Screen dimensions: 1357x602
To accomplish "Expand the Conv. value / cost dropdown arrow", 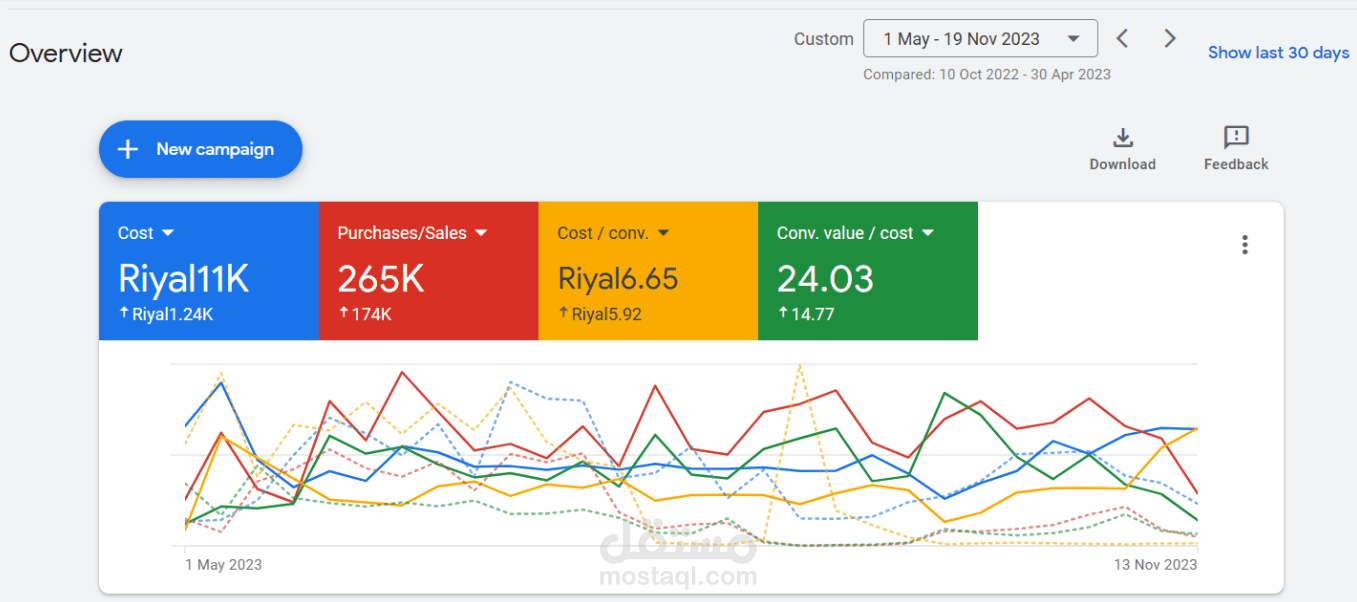I will (x=928, y=233).
